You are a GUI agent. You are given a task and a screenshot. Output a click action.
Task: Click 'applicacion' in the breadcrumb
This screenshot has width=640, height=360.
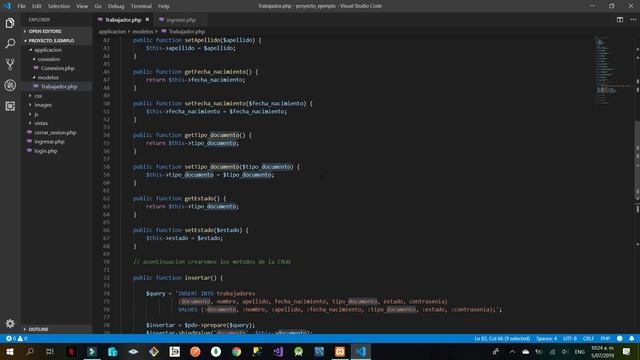point(112,31)
